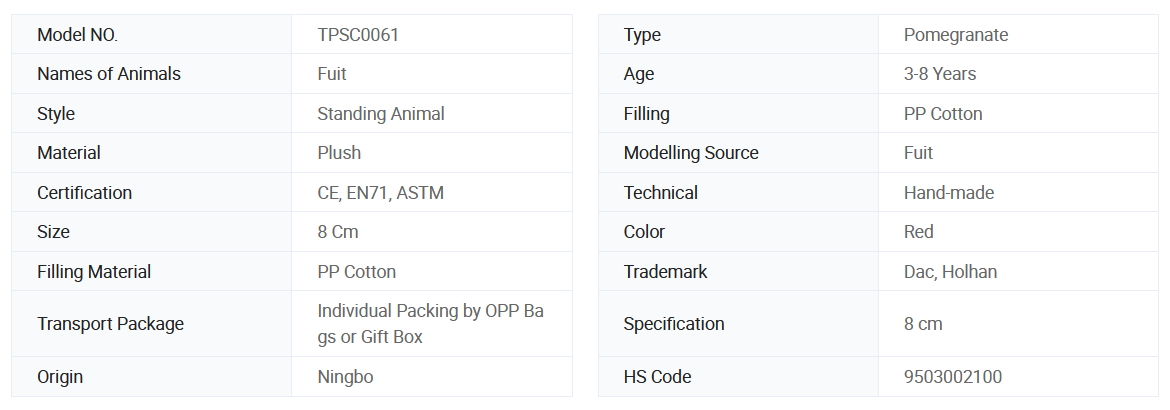Click the Dac, Holhan trademark value

click(950, 272)
